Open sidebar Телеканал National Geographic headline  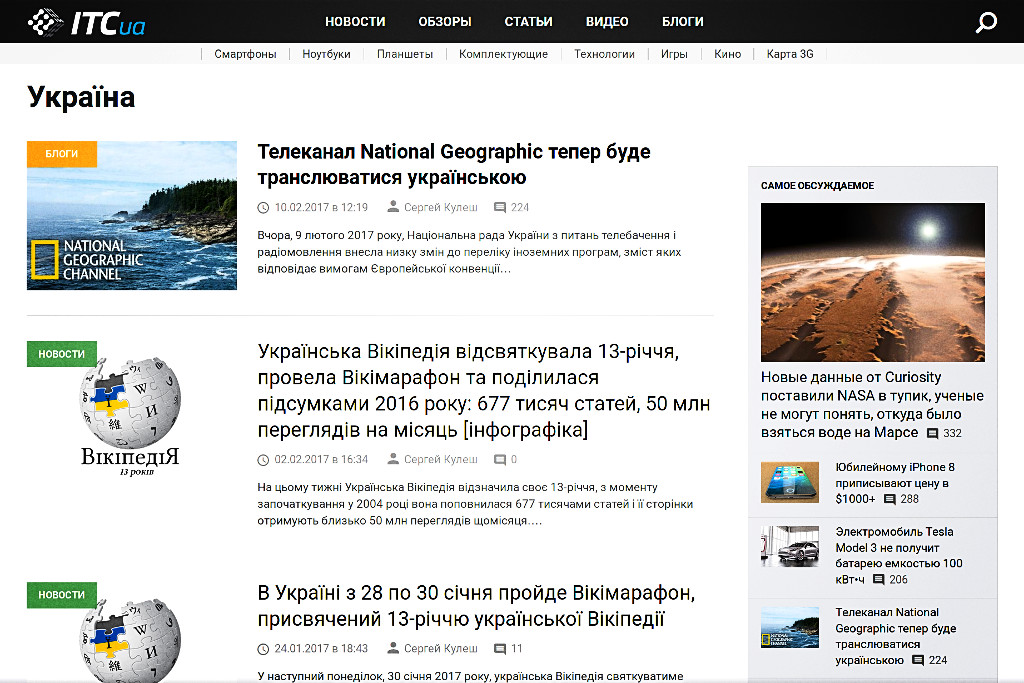point(895,636)
